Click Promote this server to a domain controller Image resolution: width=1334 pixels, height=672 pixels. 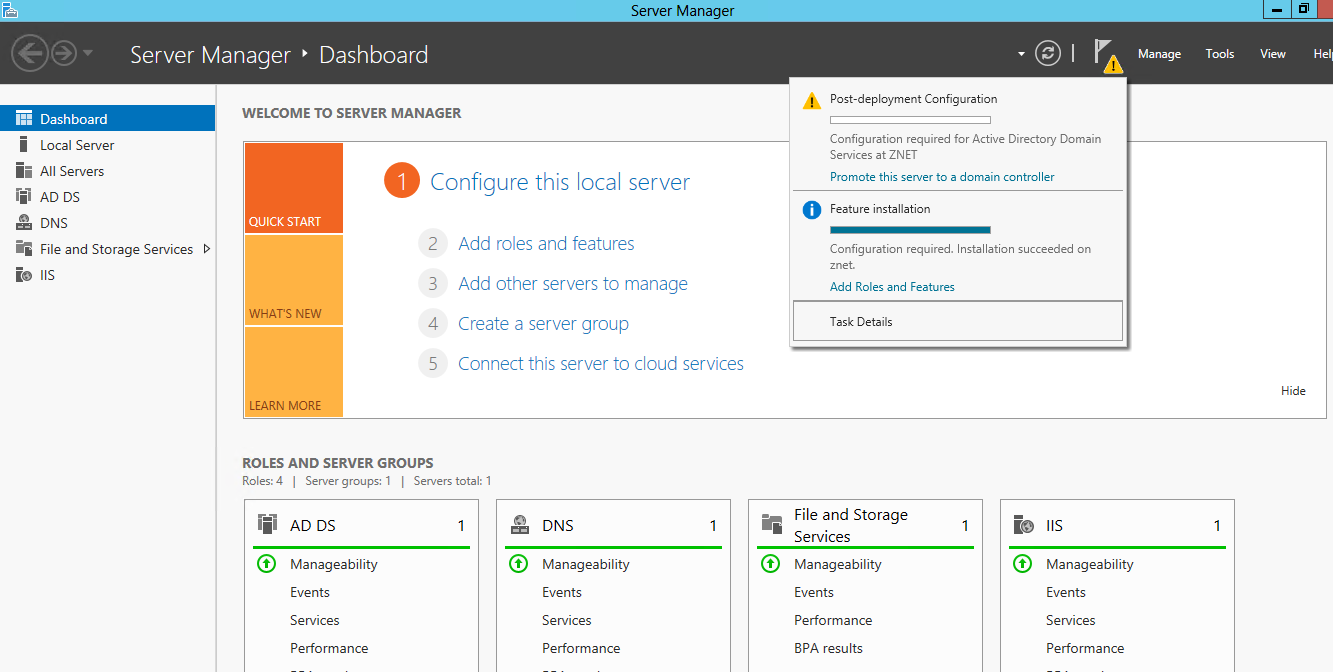942,177
